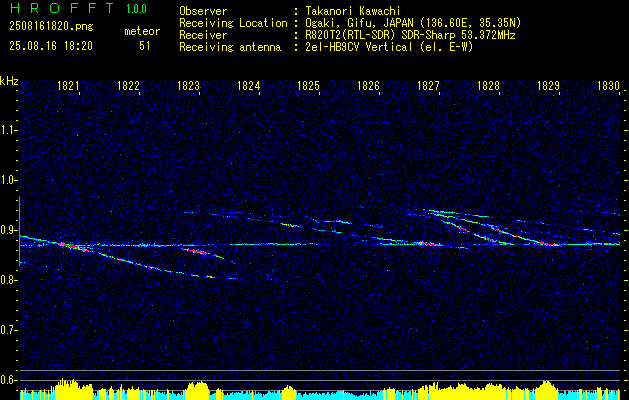This screenshot has width=629, height=400.
Task: Click the 2el-HB9CV Vertical antenna text
Action: pyautogui.click(x=390, y=47)
